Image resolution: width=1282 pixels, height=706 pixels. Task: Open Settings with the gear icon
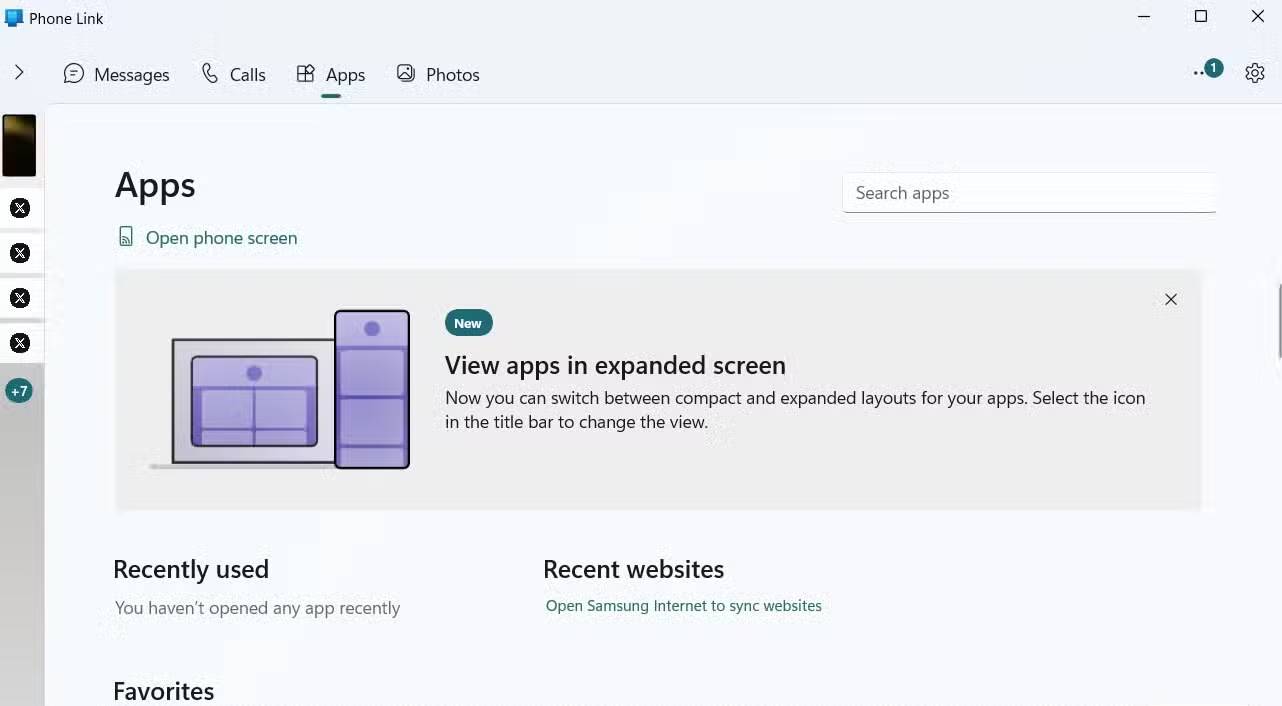(1255, 73)
